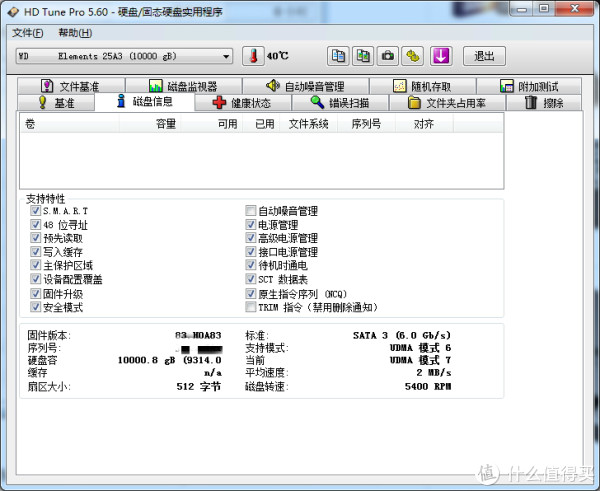Viewport: 600px width, 491px height.
Task: Click the HD Tune Pro title bar icon
Action: [13, 12]
